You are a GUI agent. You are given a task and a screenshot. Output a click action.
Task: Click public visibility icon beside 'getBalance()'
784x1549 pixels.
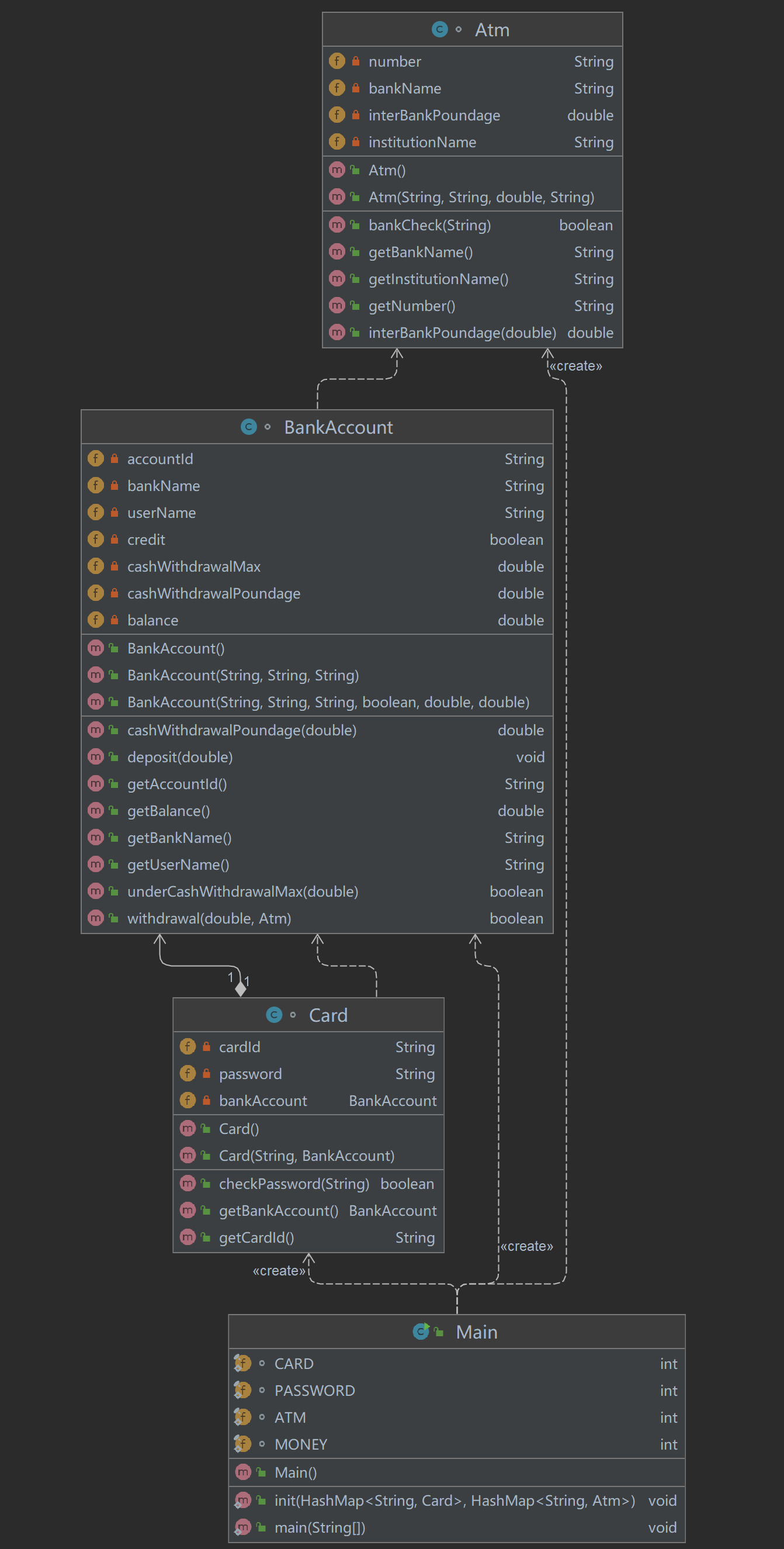[x=113, y=811]
